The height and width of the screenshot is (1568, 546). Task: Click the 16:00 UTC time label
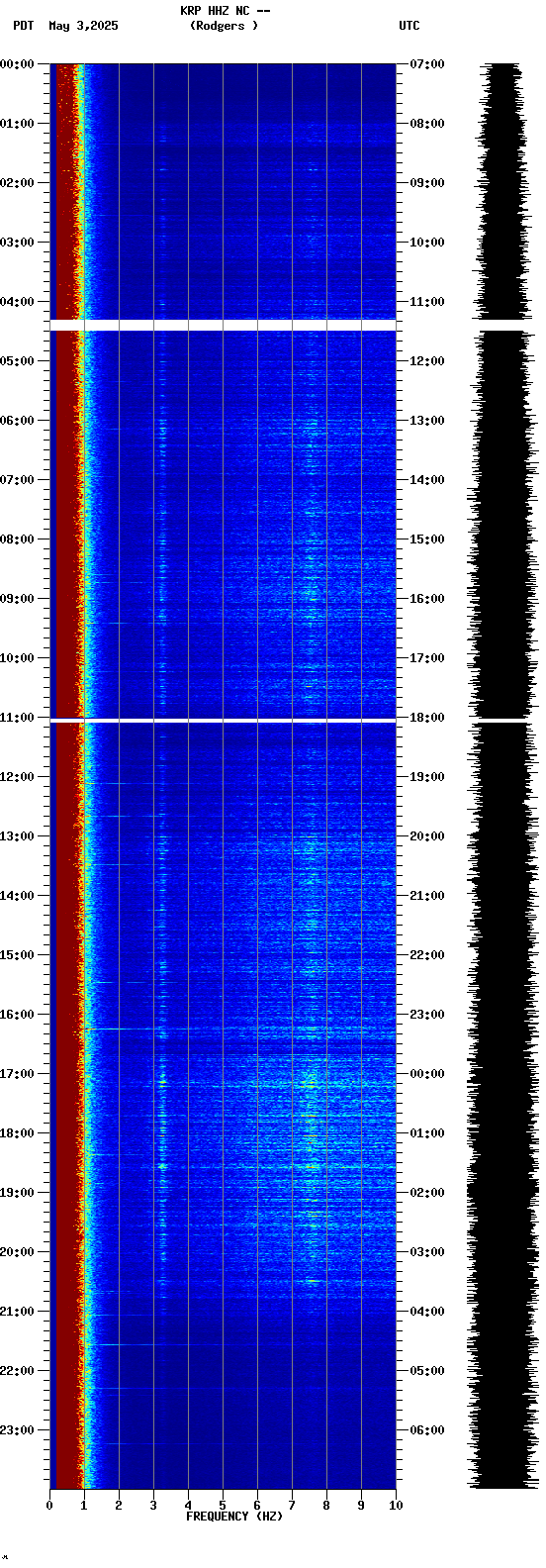(x=427, y=599)
